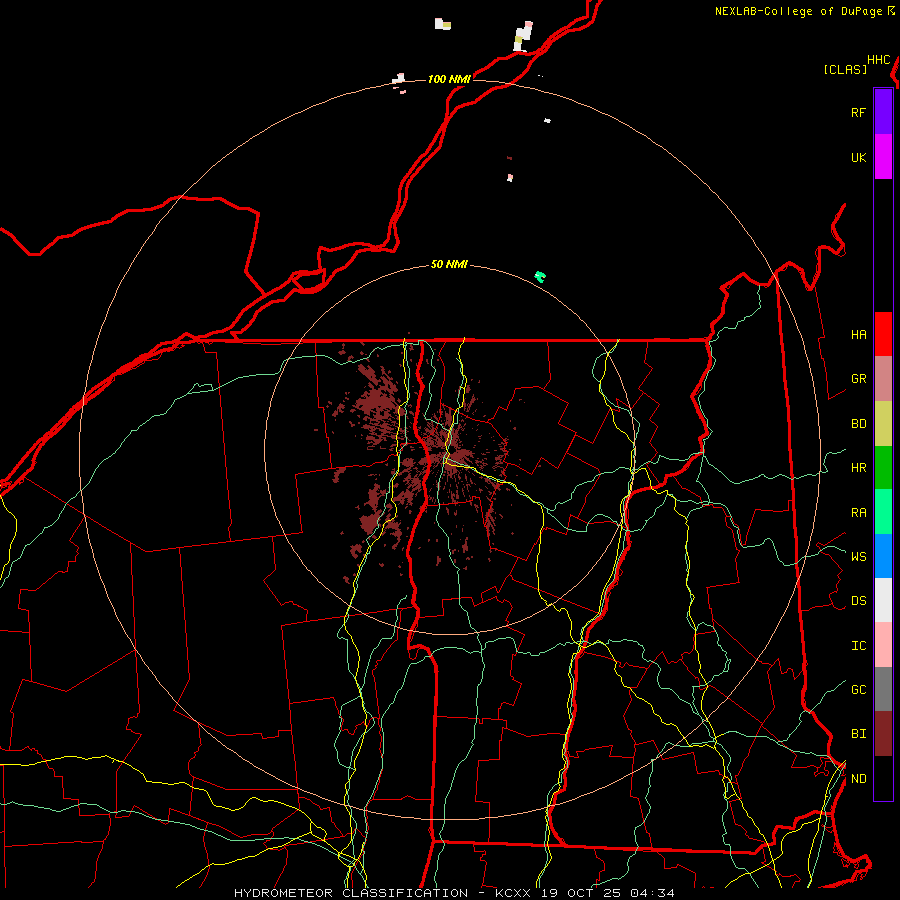The image size is (900, 900).
Task: Click the "HA" legend label
Action: pos(858,335)
